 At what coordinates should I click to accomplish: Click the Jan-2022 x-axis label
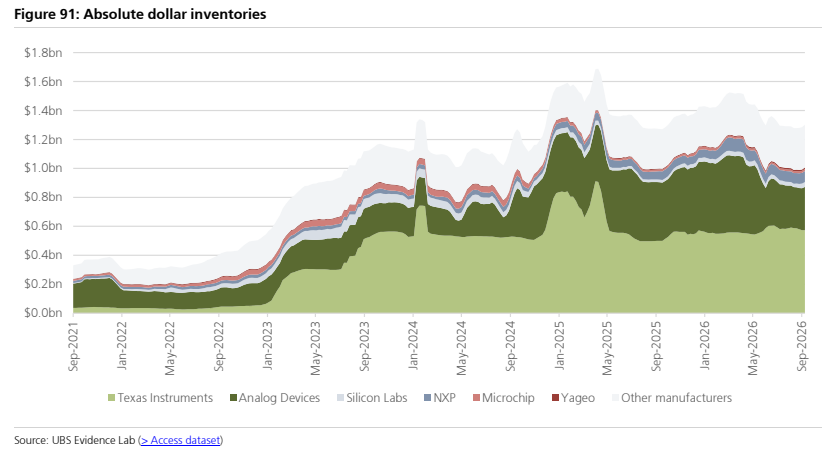[x=122, y=345]
